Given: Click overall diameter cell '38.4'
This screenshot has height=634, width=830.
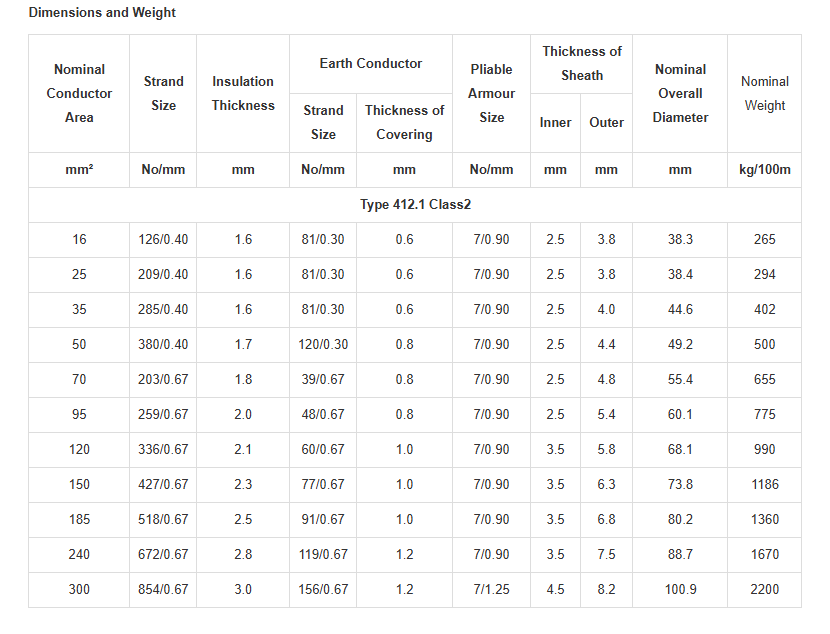Looking at the screenshot, I should tap(680, 275).
